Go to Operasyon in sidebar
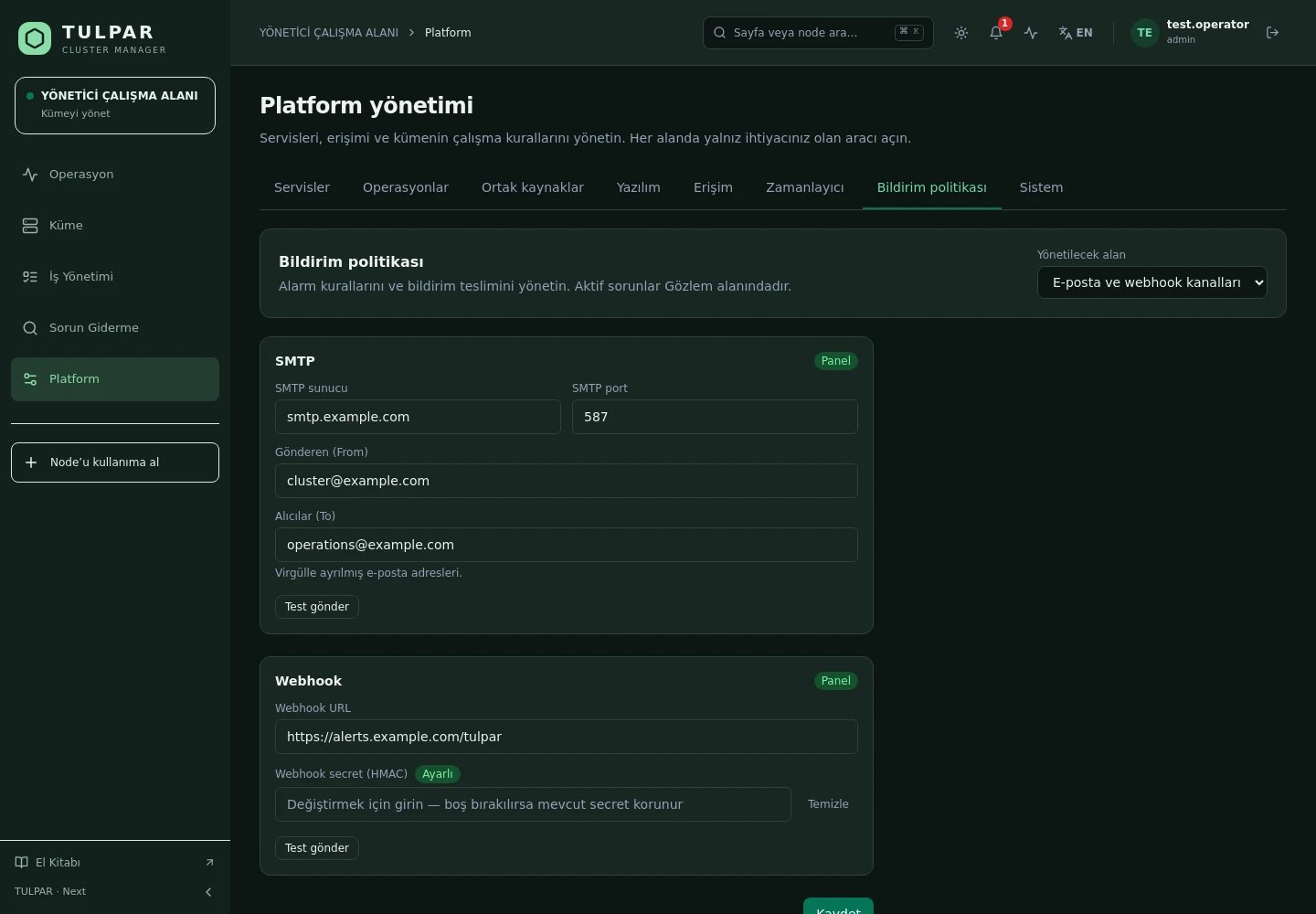Viewport: 1316px width, 914px height. (115, 175)
